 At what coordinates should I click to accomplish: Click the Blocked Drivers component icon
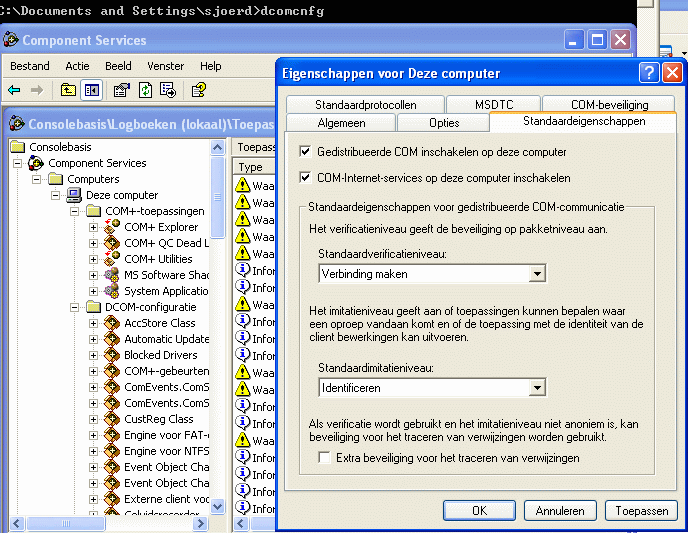coord(112,355)
